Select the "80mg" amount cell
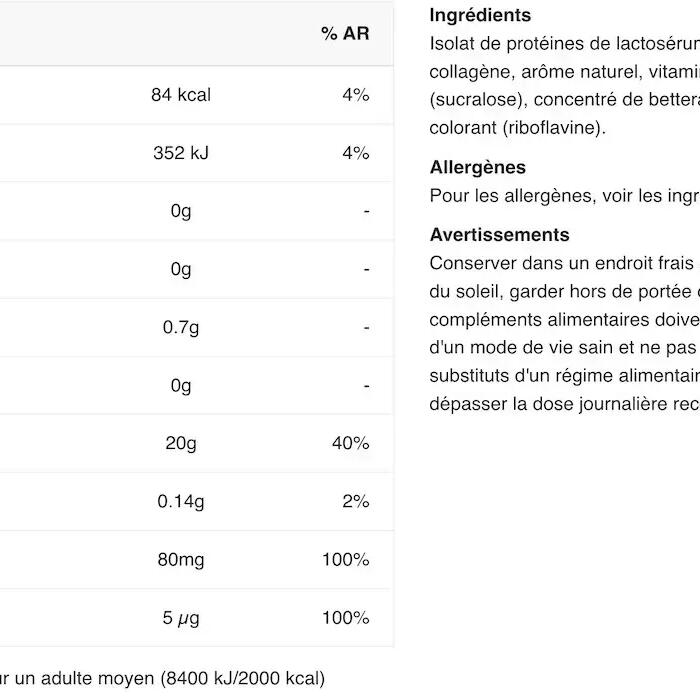 (180, 559)
